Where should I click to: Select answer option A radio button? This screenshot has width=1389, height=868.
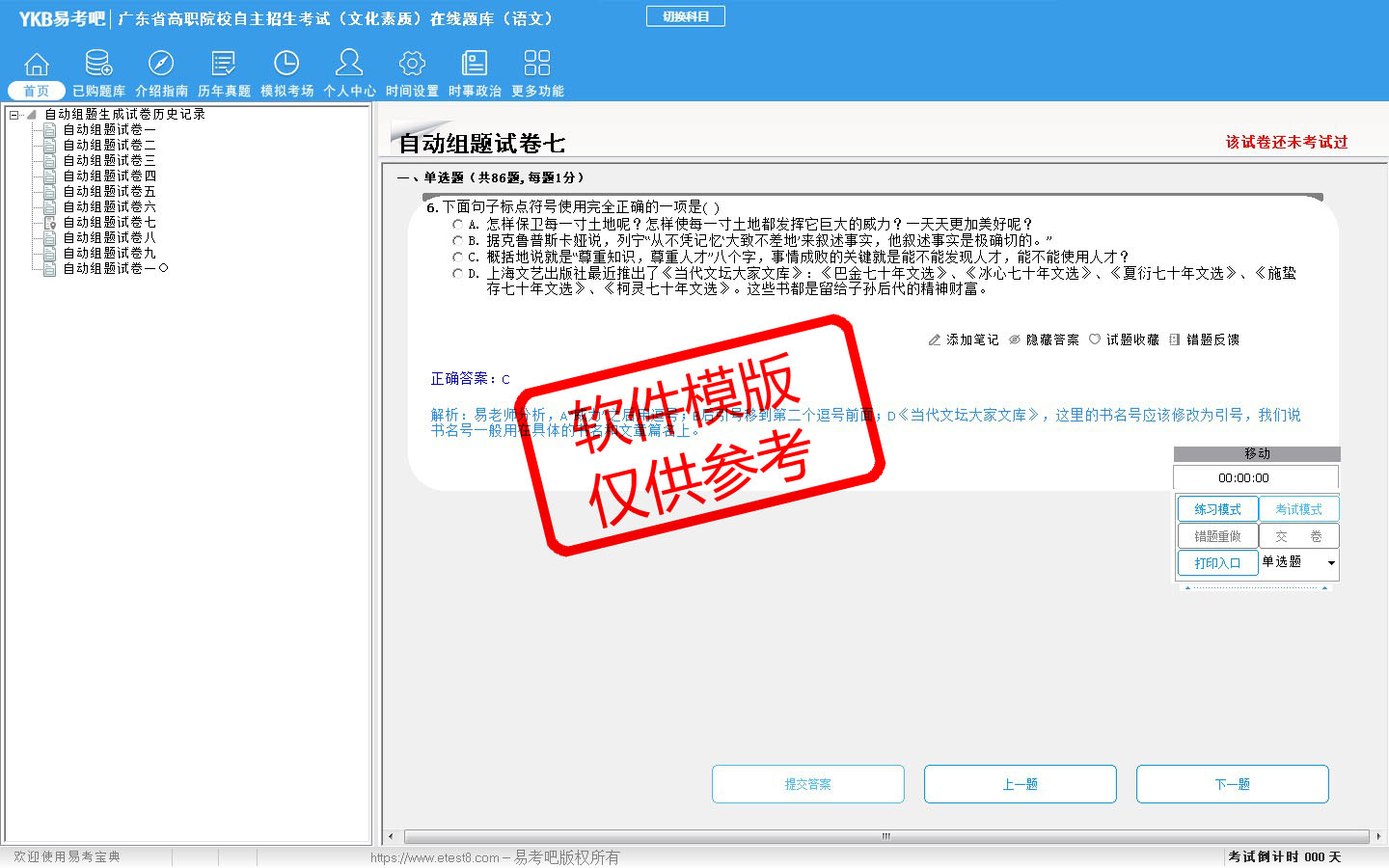tap(457, 225)
